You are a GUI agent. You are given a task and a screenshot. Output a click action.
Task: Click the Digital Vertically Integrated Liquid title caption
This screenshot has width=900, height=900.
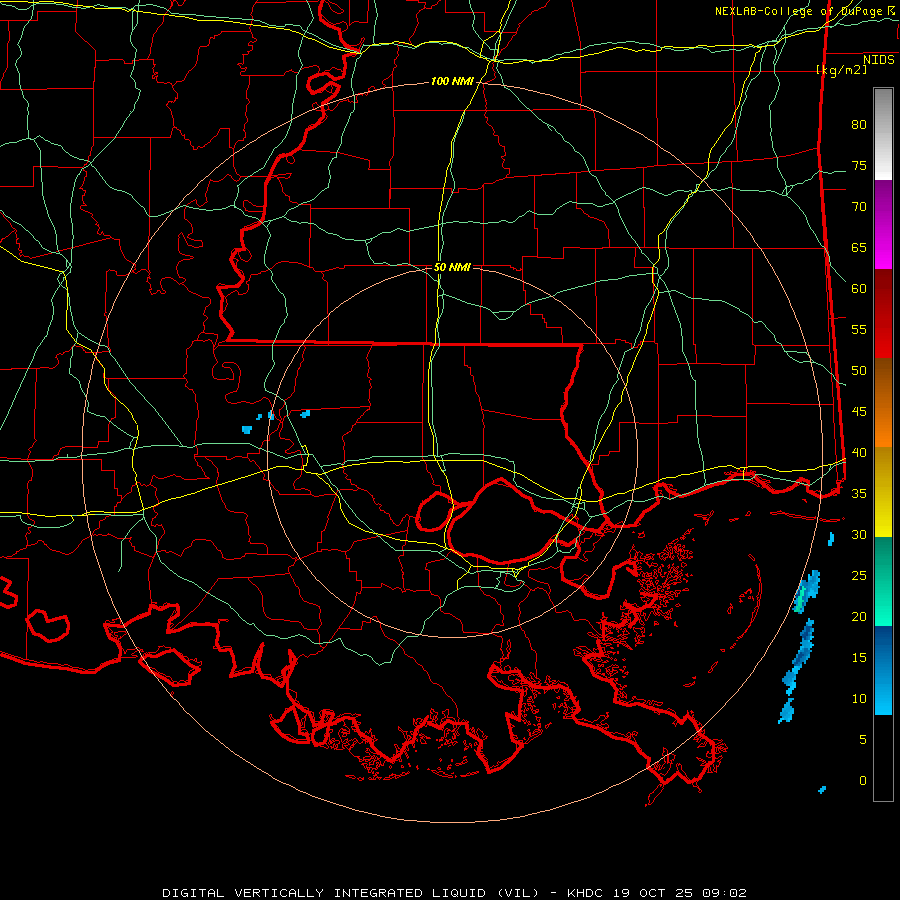(x=455, y=893)
